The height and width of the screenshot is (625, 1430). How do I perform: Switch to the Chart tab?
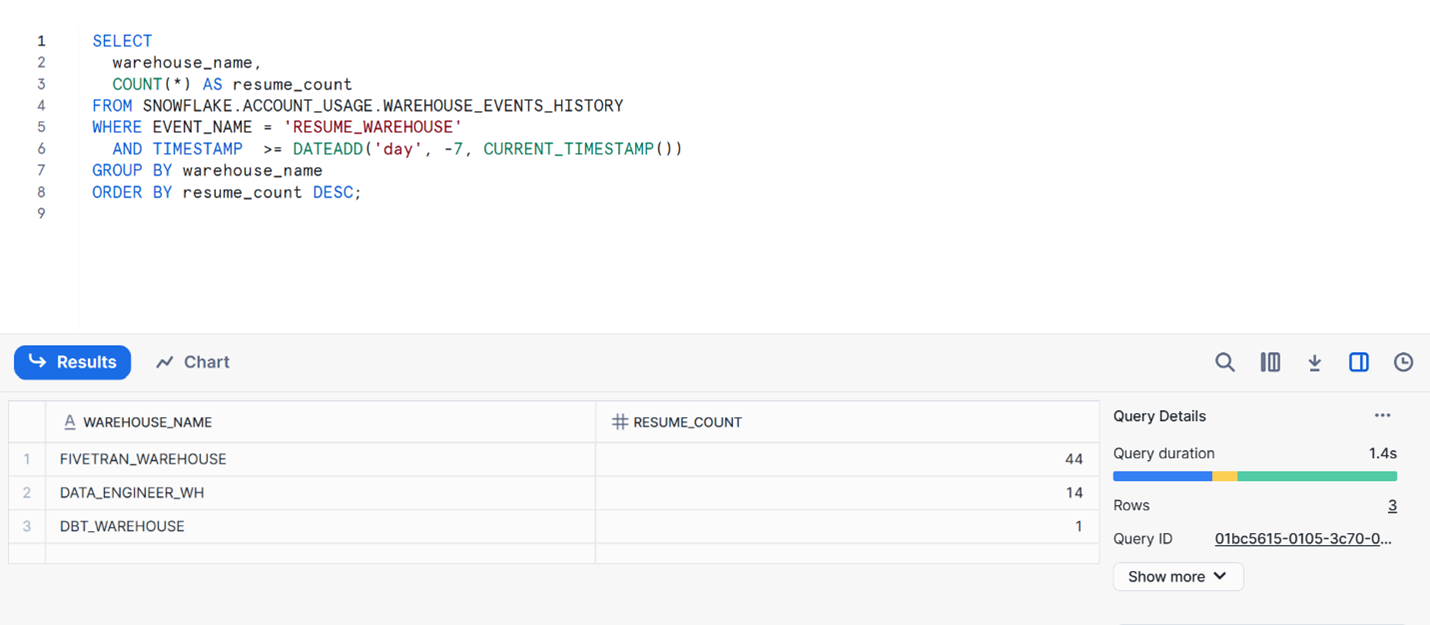click(x=193, y=362)
